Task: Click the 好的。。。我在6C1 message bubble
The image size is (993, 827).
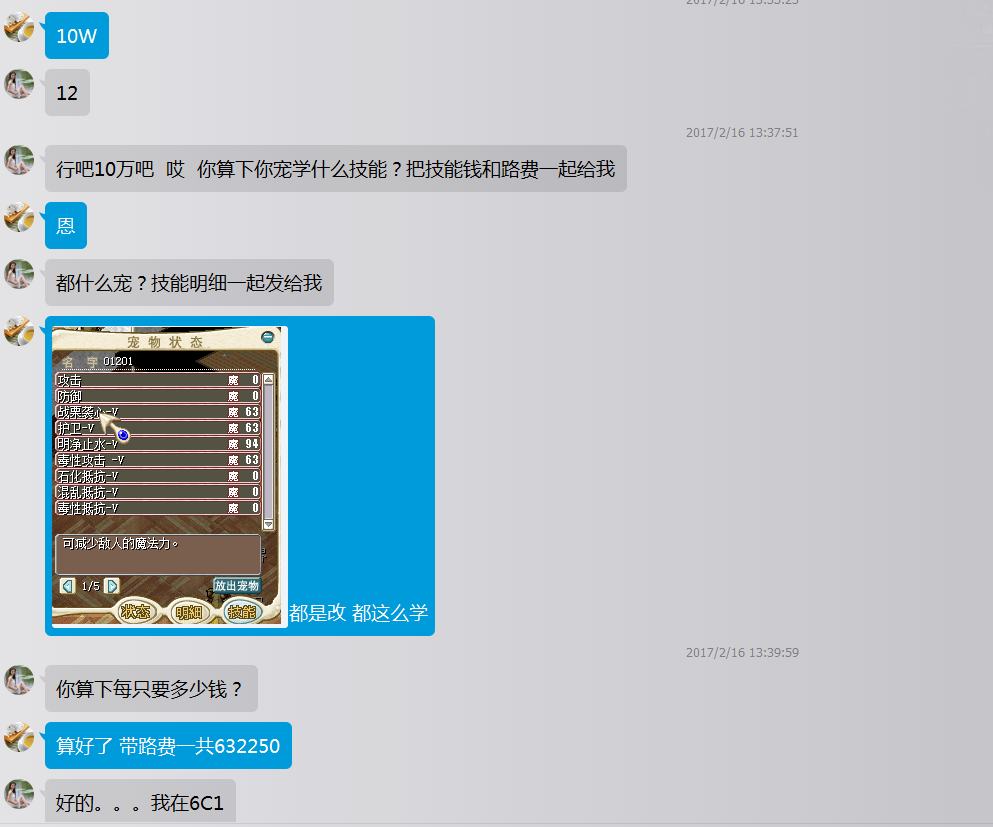Action: tap(140, 802)
